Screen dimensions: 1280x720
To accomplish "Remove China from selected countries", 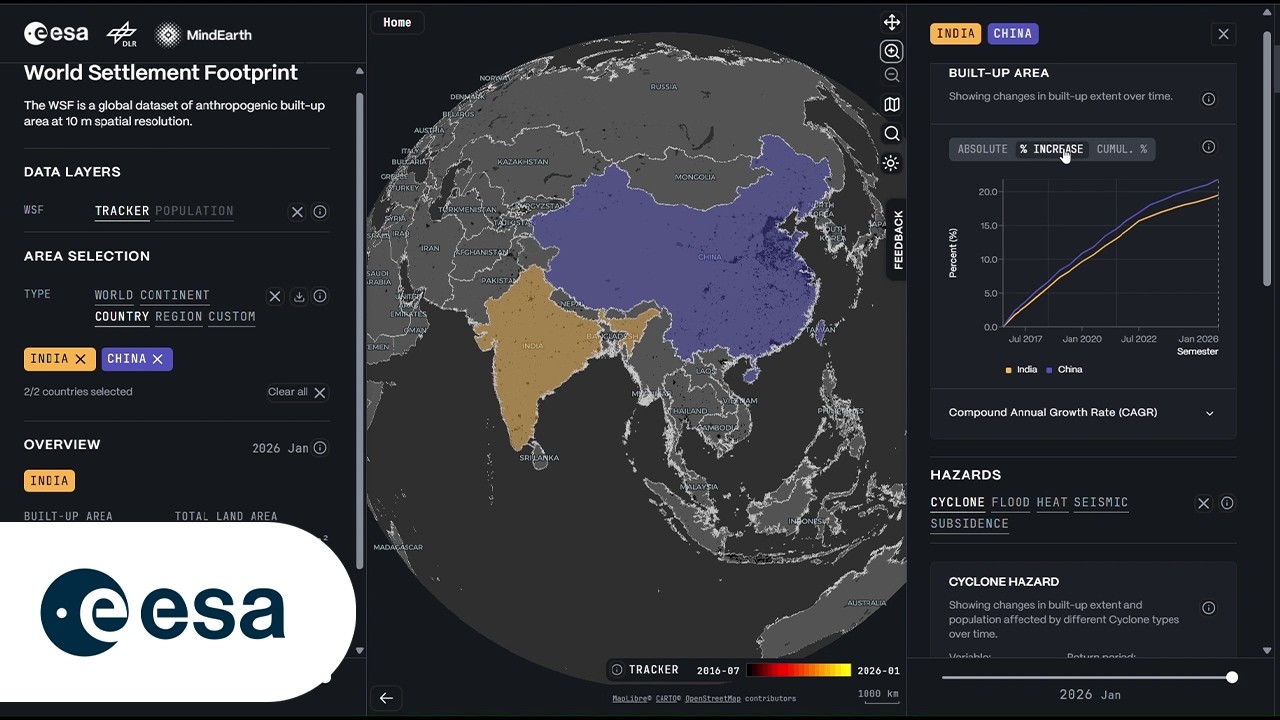I will coord(157,359).
